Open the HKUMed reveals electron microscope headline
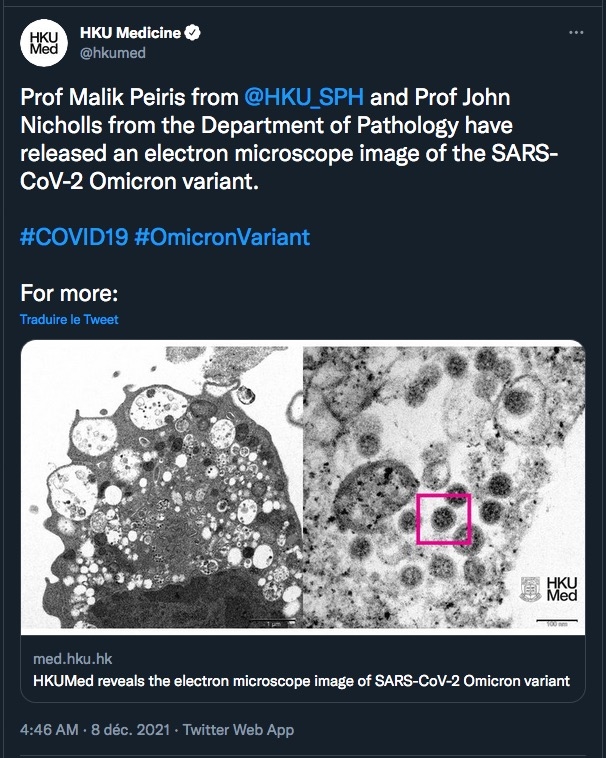 [301, 681]
